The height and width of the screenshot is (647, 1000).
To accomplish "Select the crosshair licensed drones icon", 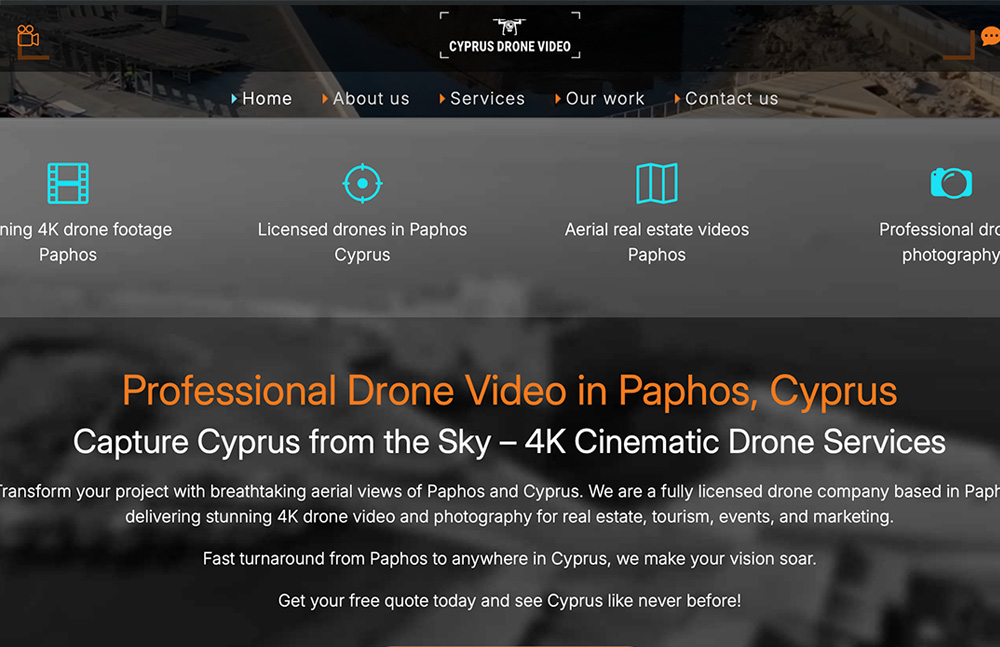I will [362, 182].
